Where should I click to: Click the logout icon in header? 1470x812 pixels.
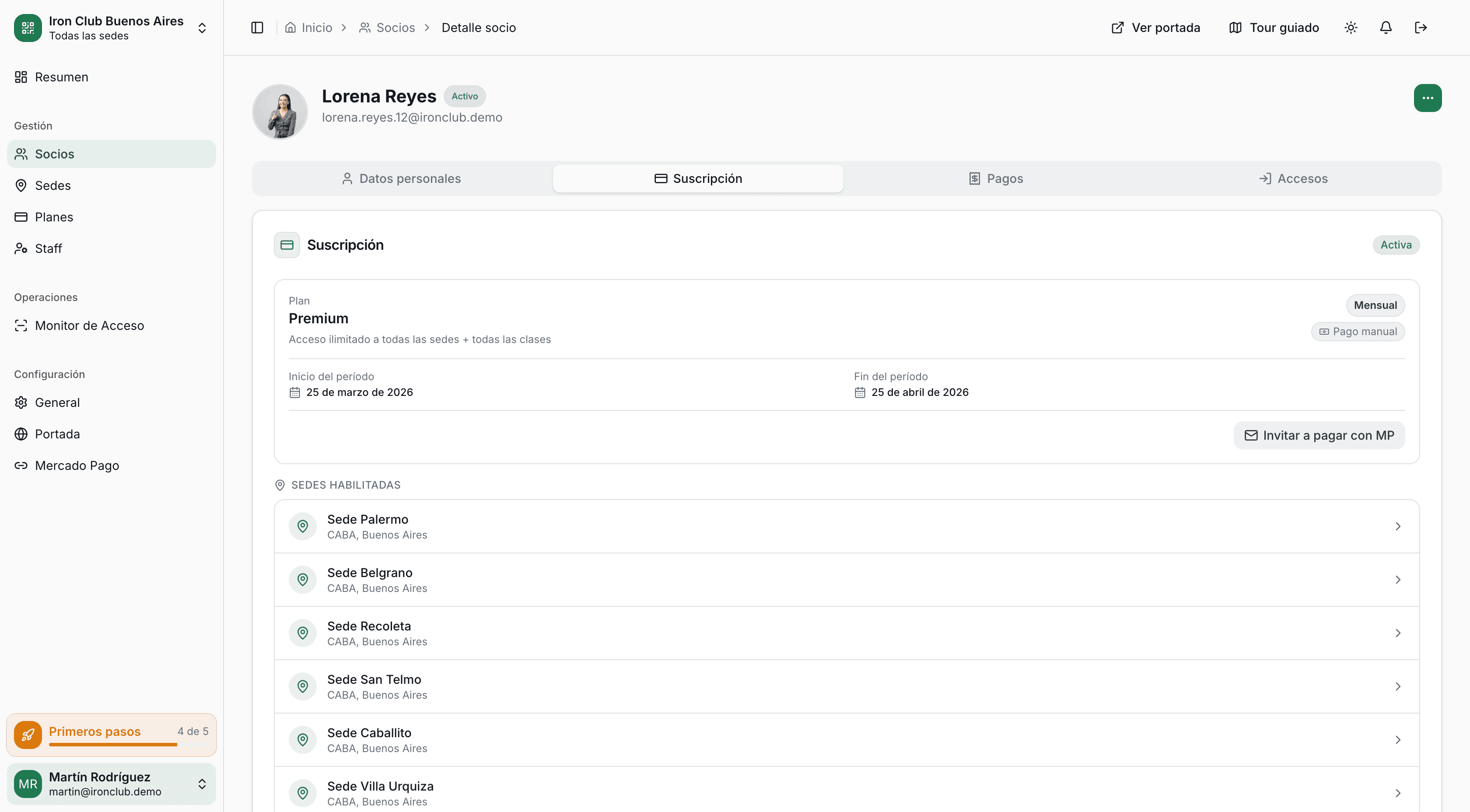coord(1421,28)
